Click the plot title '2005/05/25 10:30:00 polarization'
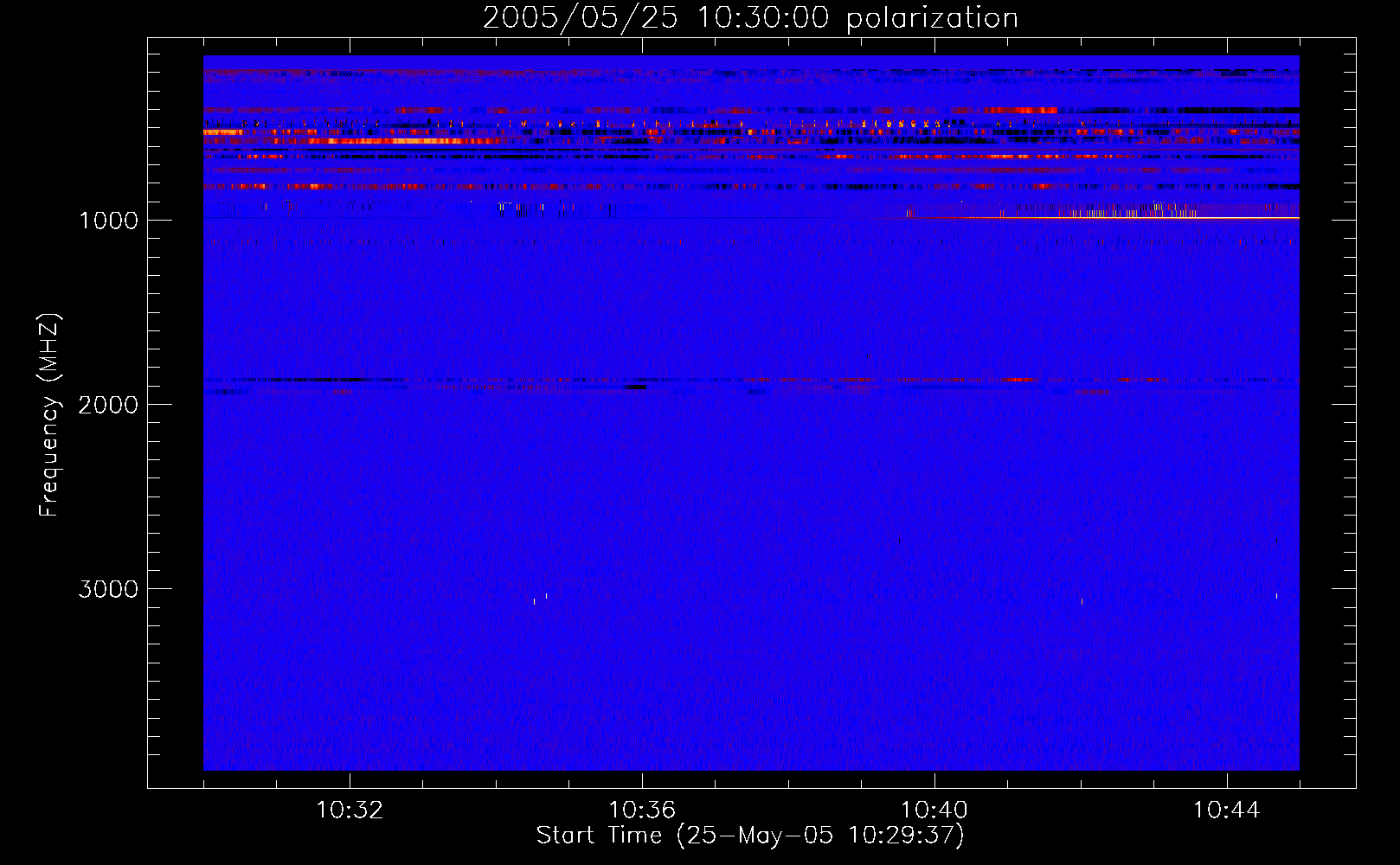This screenshot has height=865, width=1400. pos(750,18)
